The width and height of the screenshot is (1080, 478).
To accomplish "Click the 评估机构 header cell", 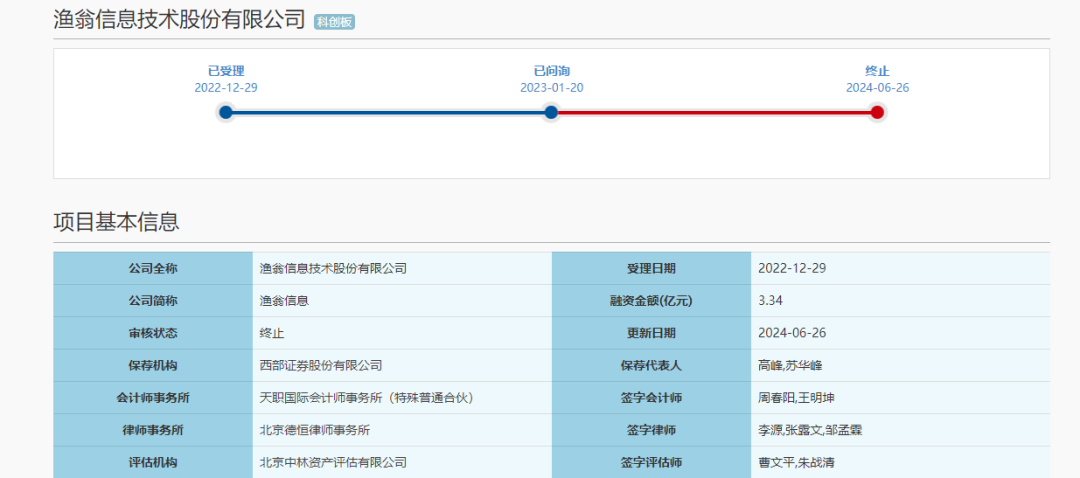I will (x=153, y=463).
